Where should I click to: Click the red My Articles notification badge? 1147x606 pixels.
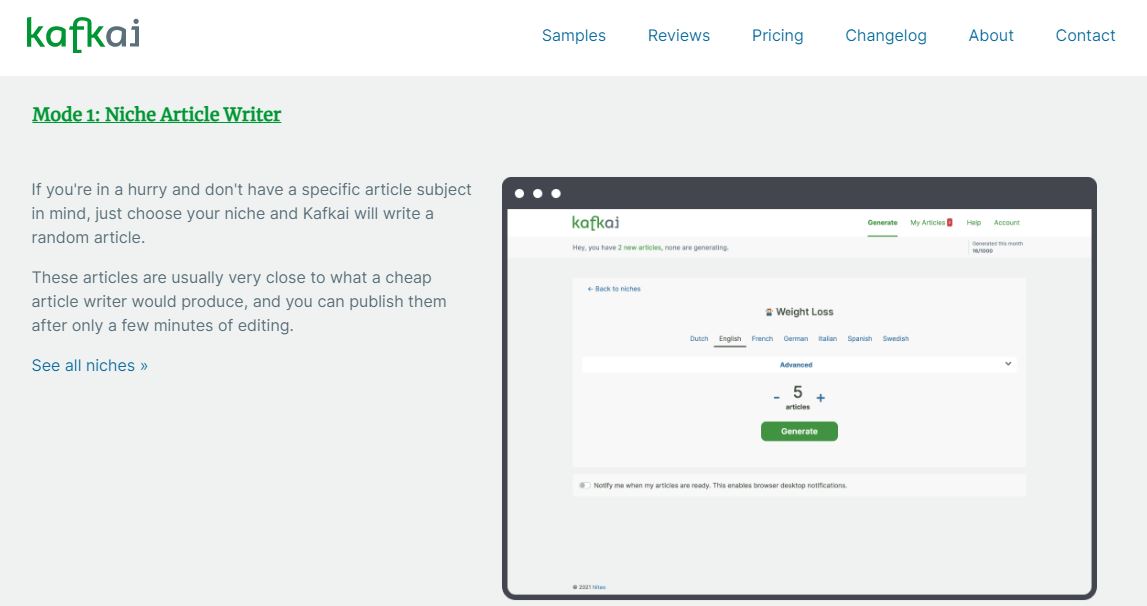(x=949, y=222)
